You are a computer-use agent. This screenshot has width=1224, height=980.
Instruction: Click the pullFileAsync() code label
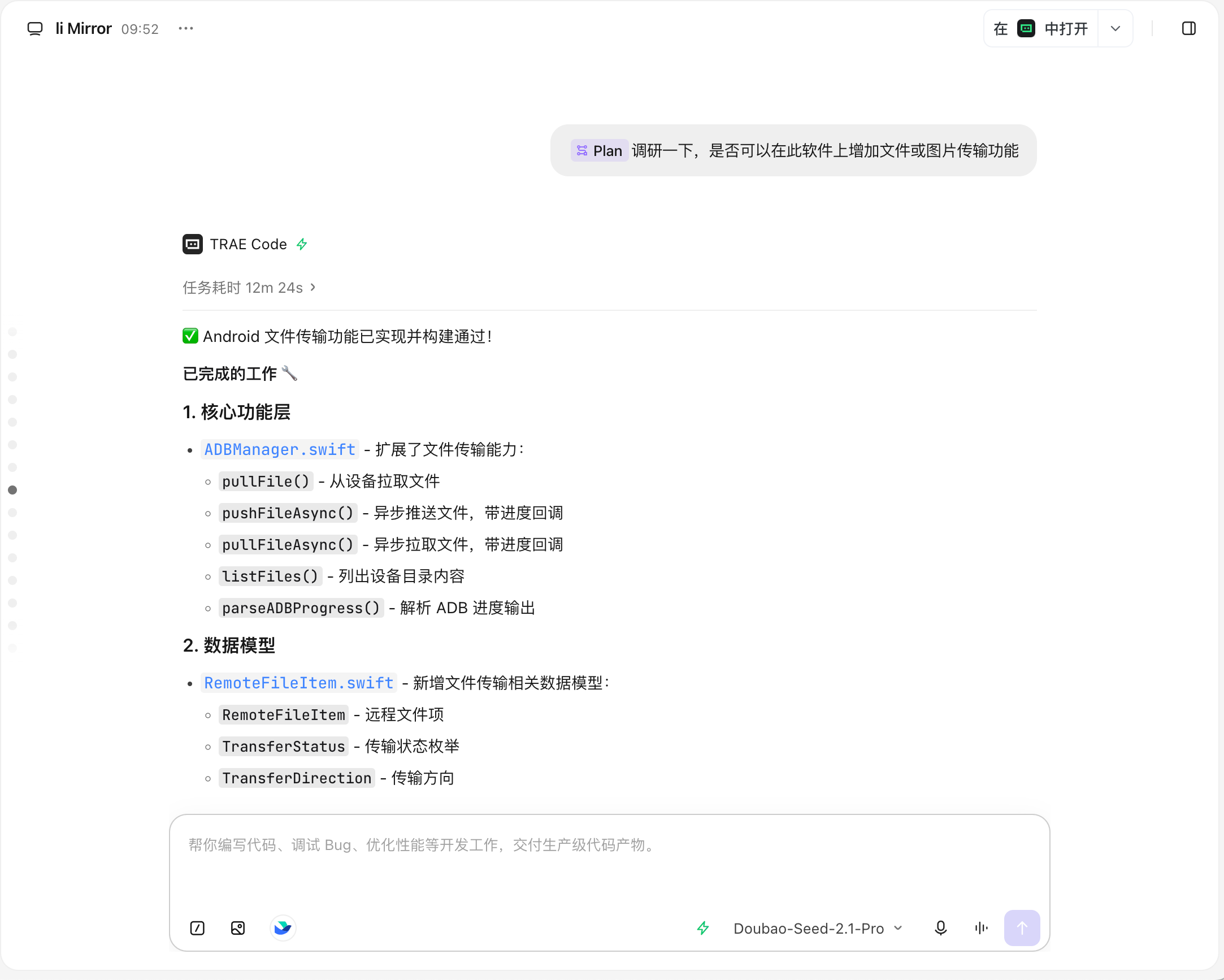click(x=288, y=545)
